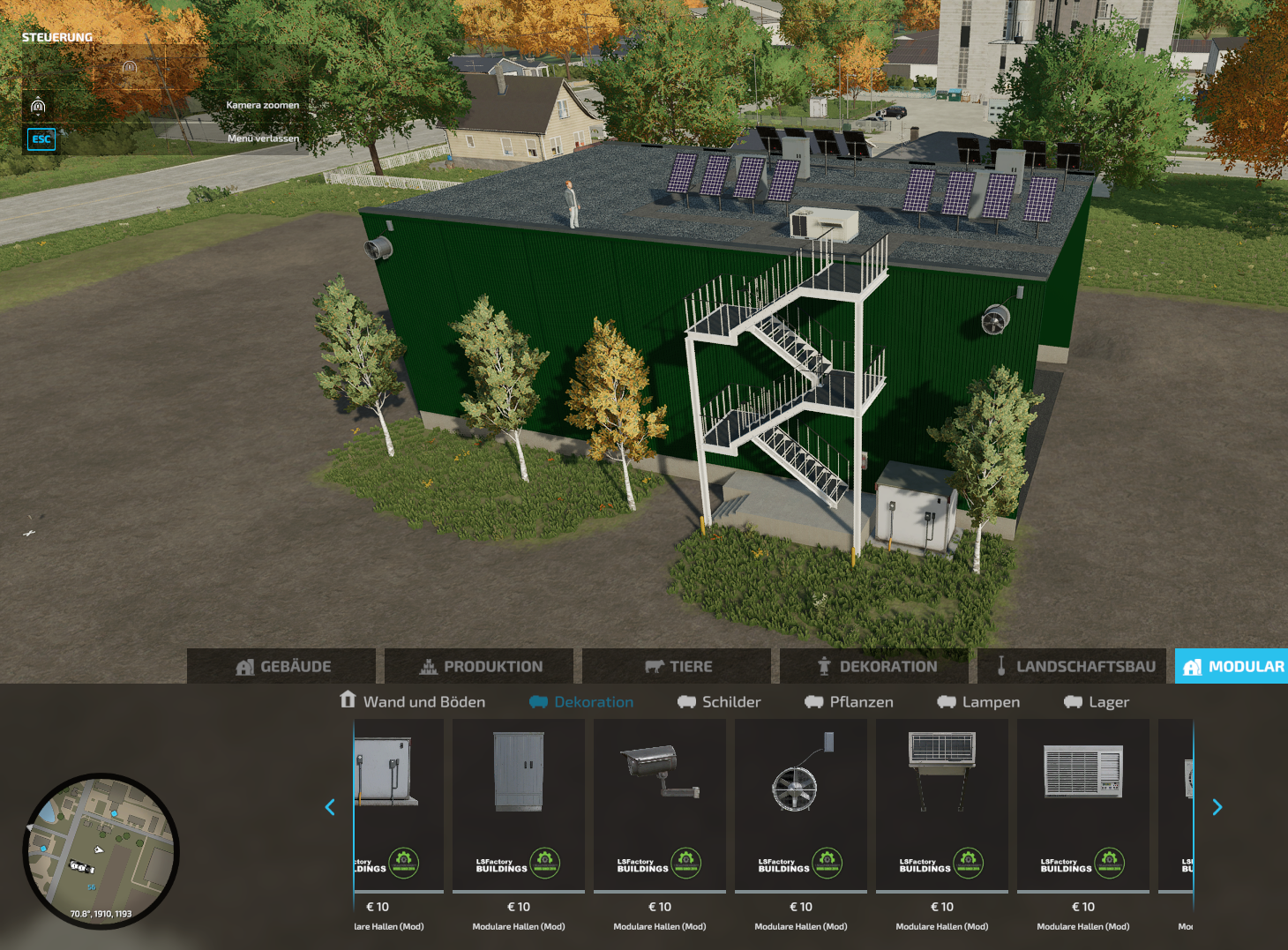Select the wall ventilation fan item
This screenshot has width=1288, height=950.
pyautogui.click(x=800, y=804)
